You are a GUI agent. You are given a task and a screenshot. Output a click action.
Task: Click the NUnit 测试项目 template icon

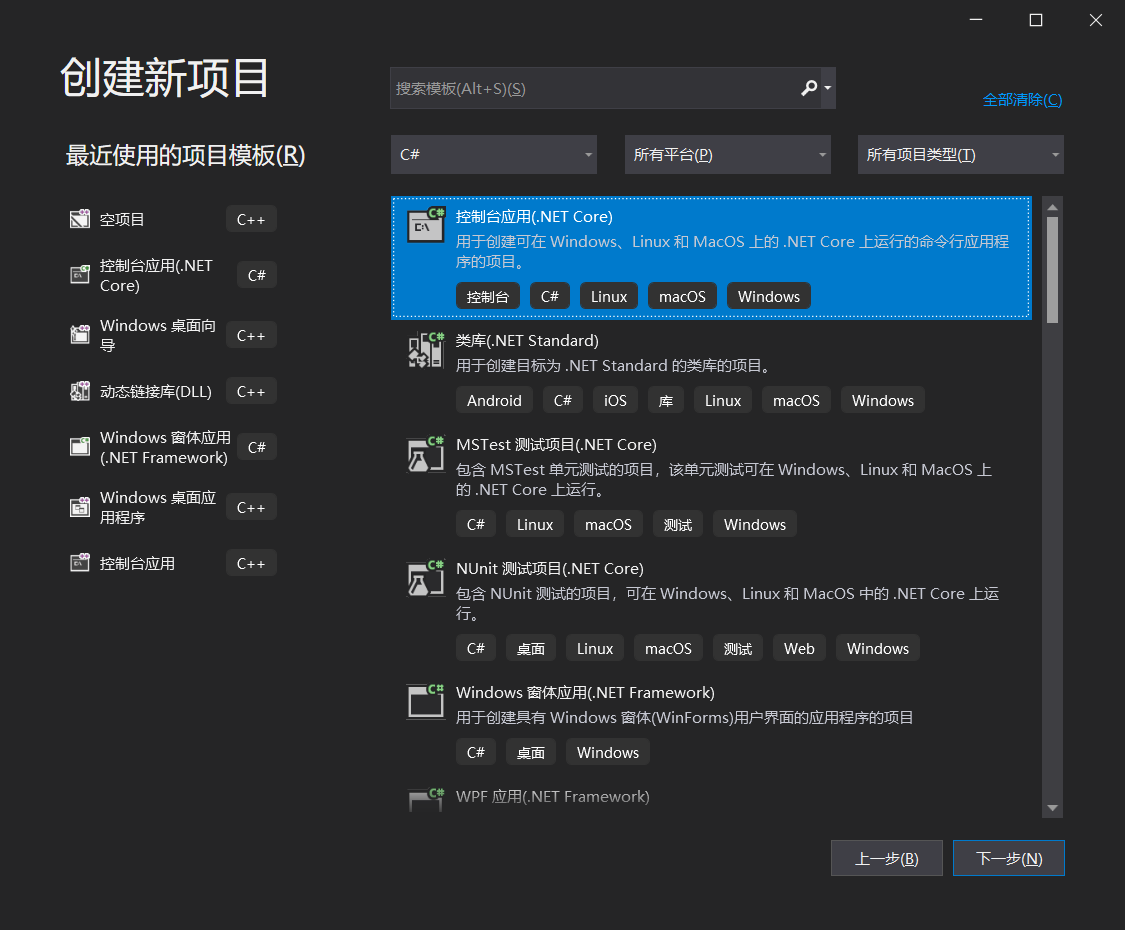(x=425, y=577)
